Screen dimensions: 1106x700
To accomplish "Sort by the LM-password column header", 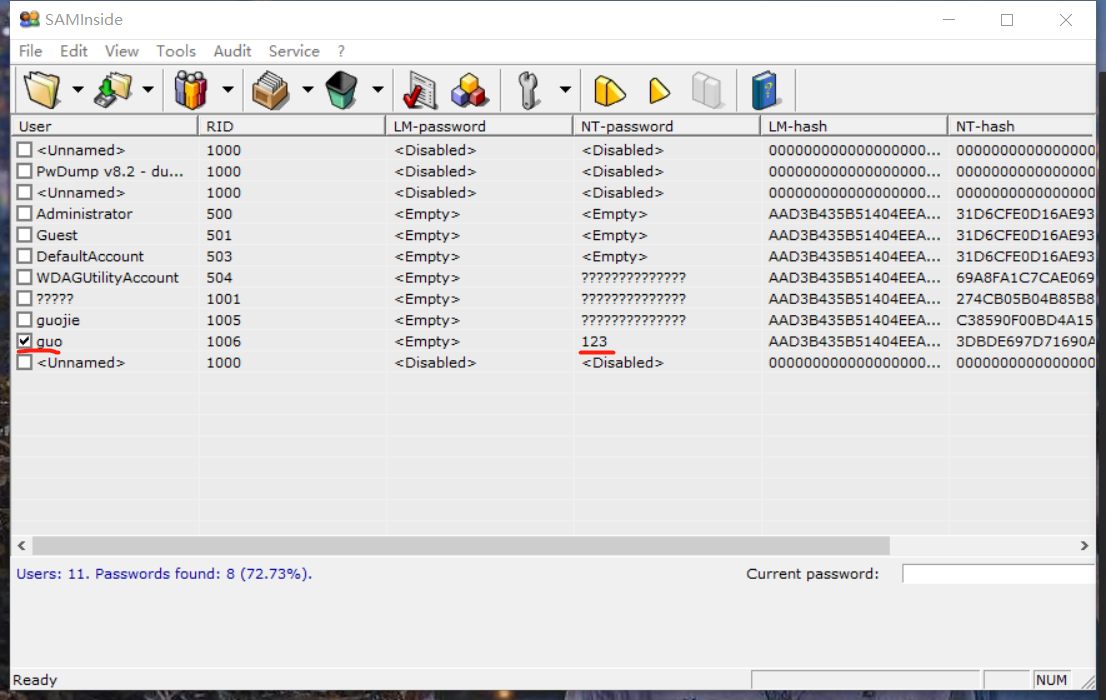I will (x=479, y=126).
